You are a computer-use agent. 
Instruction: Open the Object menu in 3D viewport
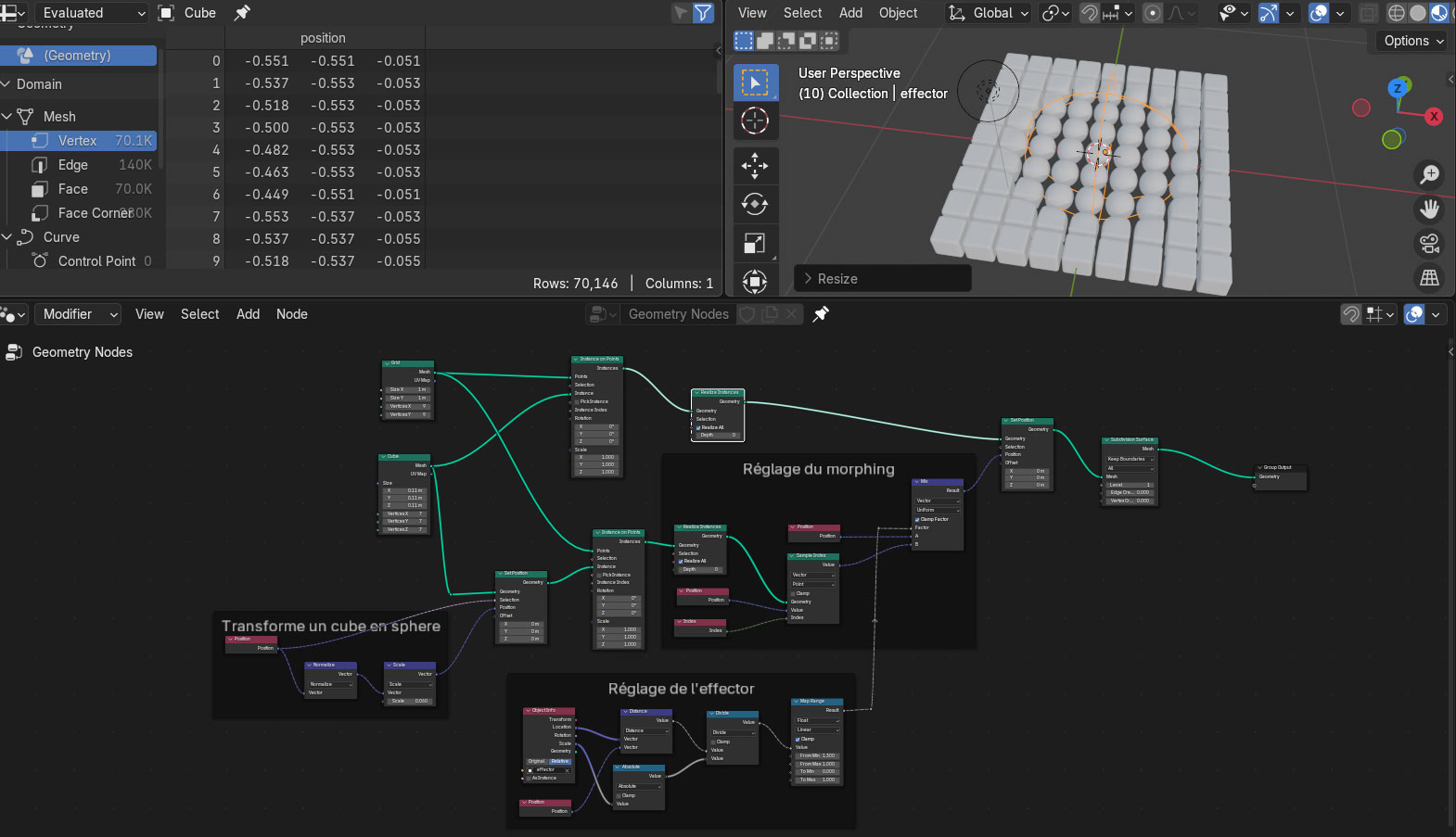click(x=898, y=13)
